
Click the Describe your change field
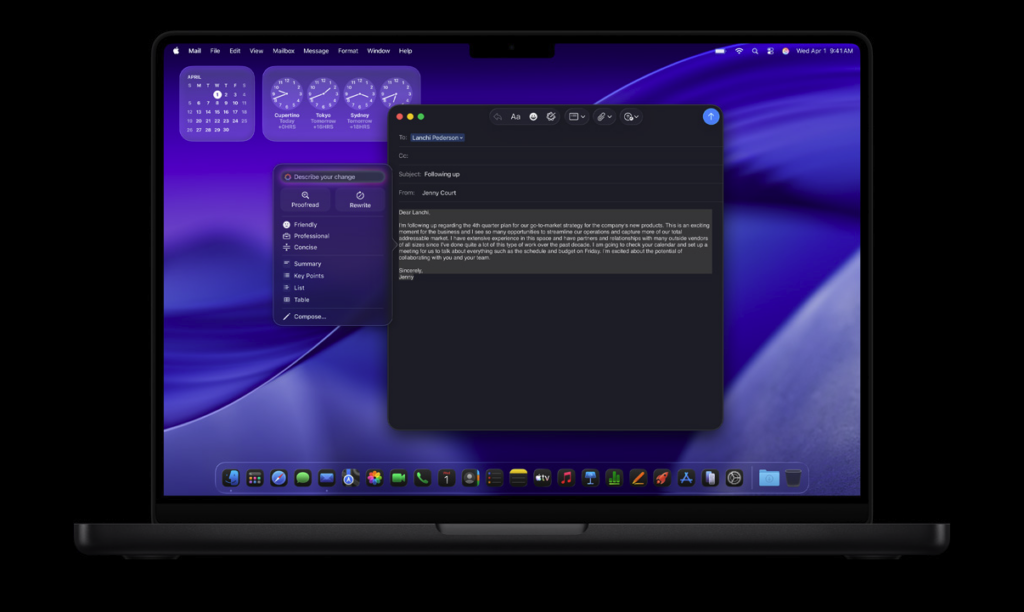(x=335, y=177)
